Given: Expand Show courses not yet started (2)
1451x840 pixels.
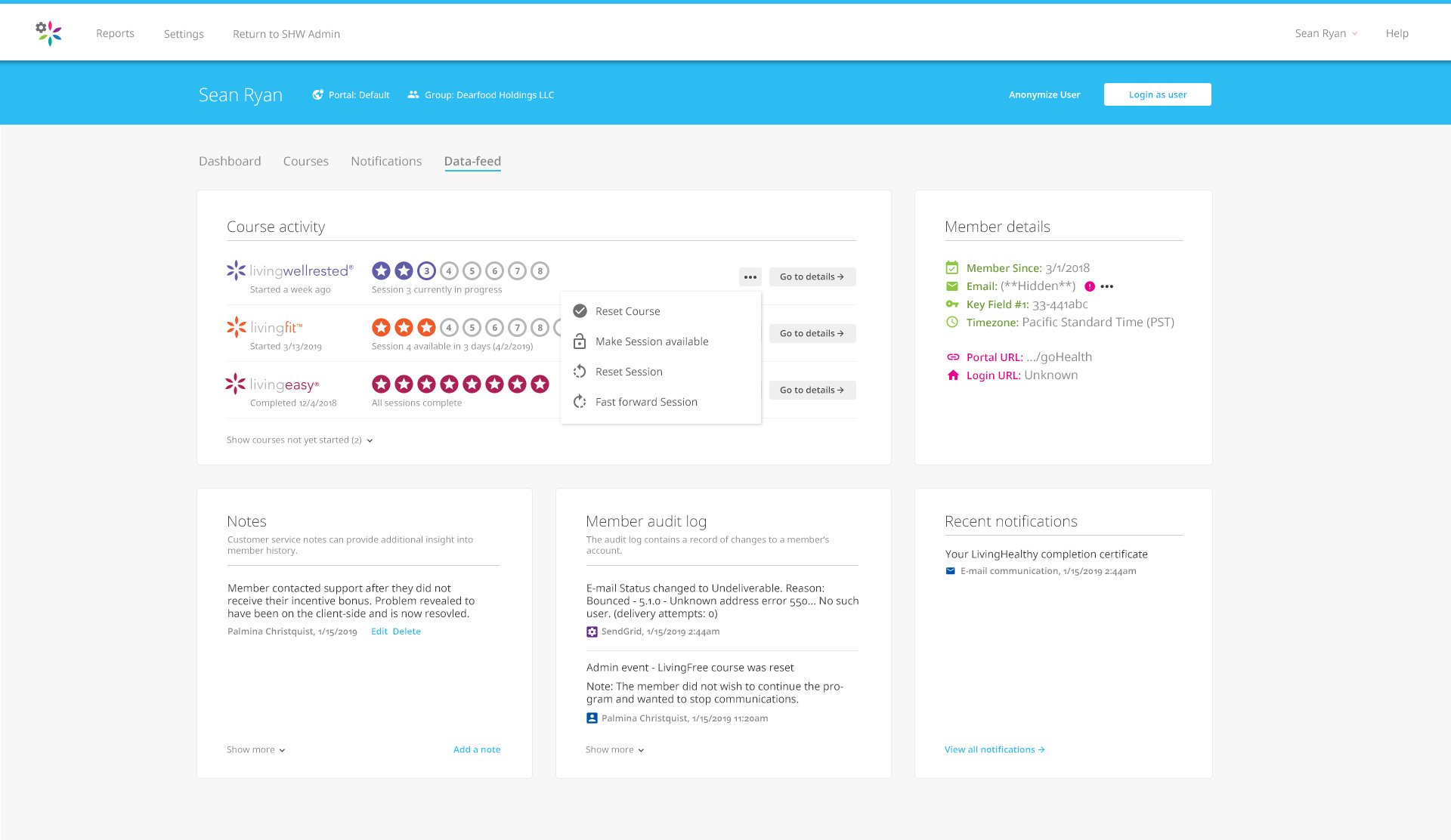Looking at the screenshot, I should [x=299, y=440].
